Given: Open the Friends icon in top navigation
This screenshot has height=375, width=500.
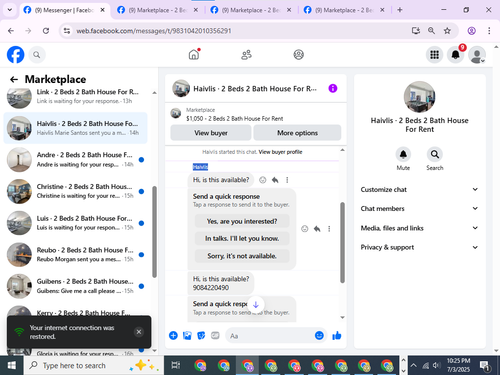Looking at the screenshot, I should pyautogui.click(x=246, y=54).
